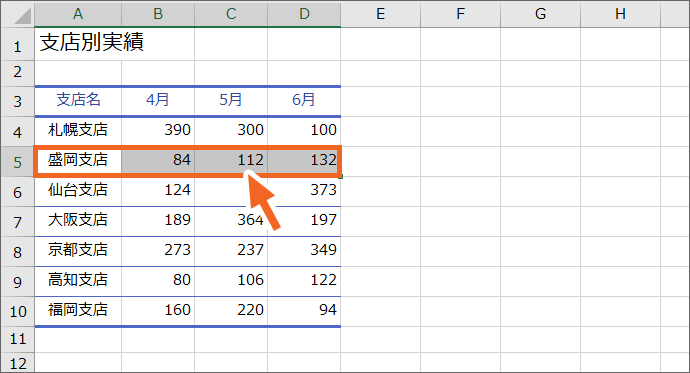
Task: Select column A header
Action: pos(78,15)
